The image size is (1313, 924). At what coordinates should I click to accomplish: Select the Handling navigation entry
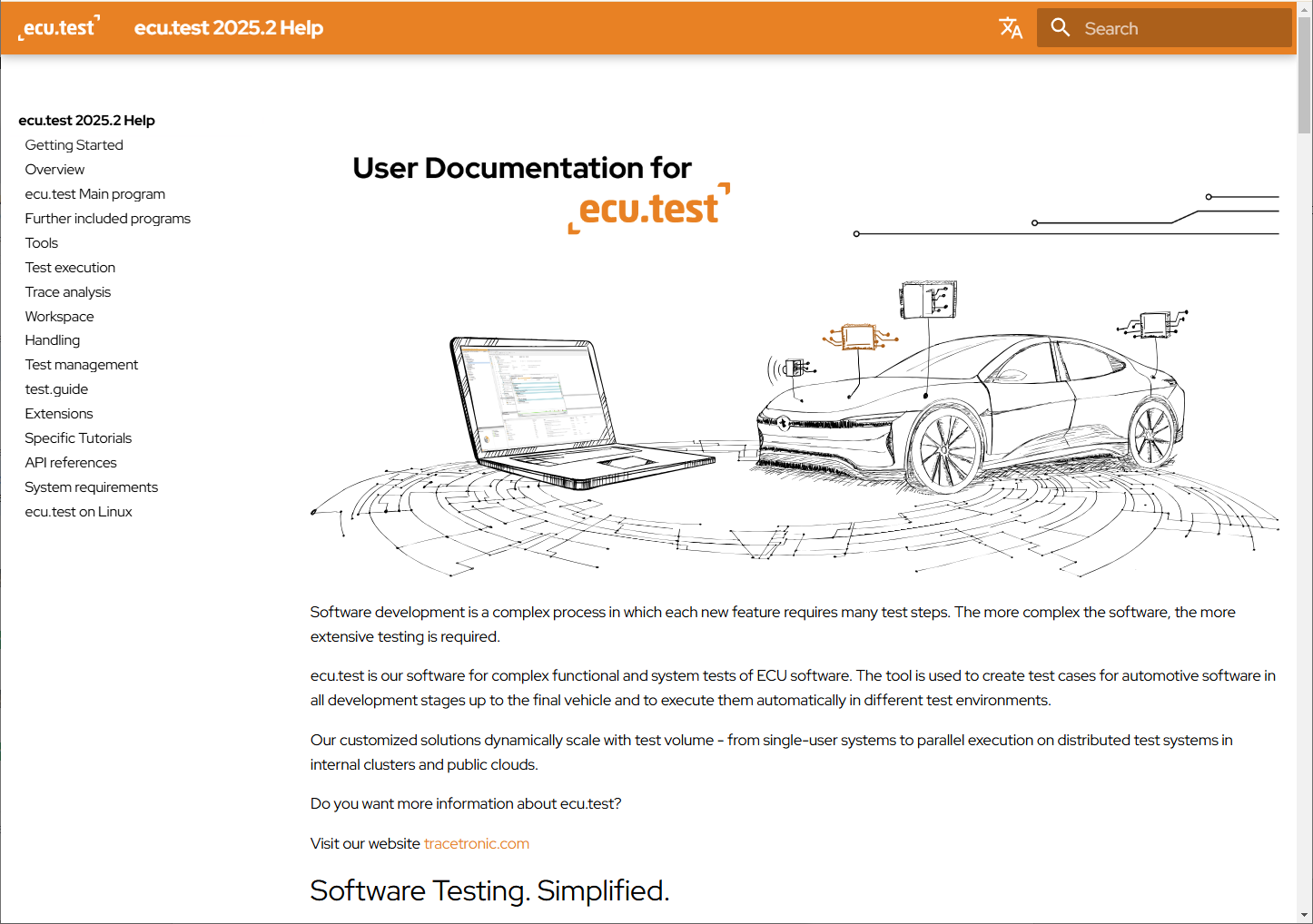point(53,339)
